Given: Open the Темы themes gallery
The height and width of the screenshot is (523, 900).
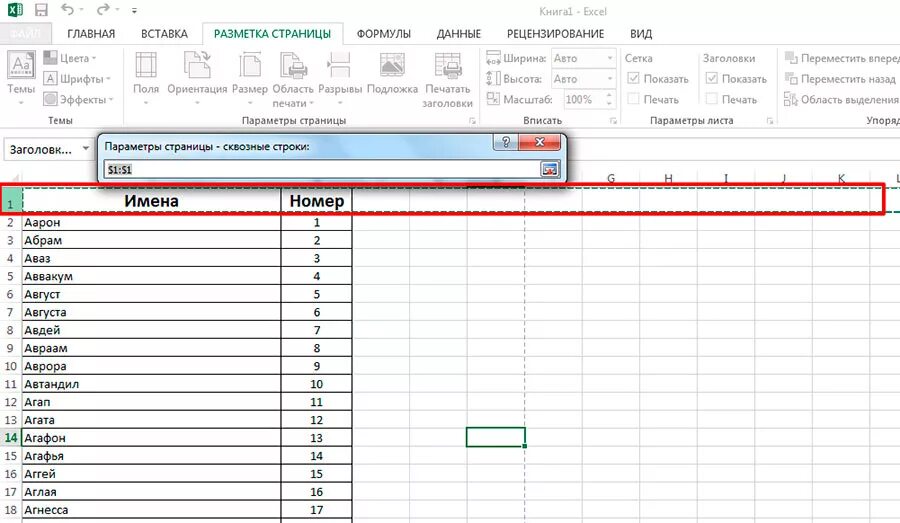Looking at the screenshot, I should tap(21, 78).
